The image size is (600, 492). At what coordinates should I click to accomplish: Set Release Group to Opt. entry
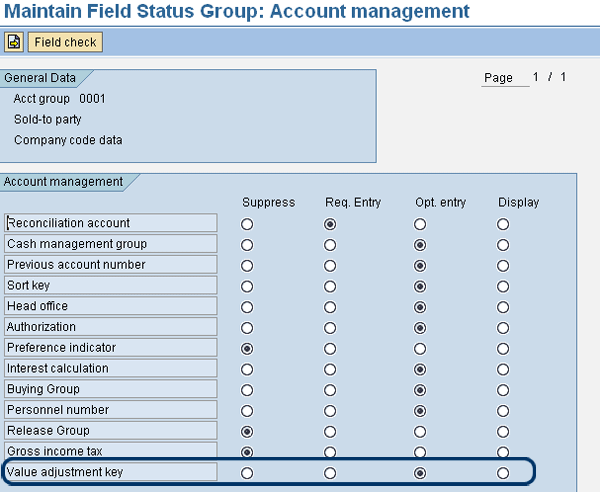pyautogui.click(x=420, y=431)
